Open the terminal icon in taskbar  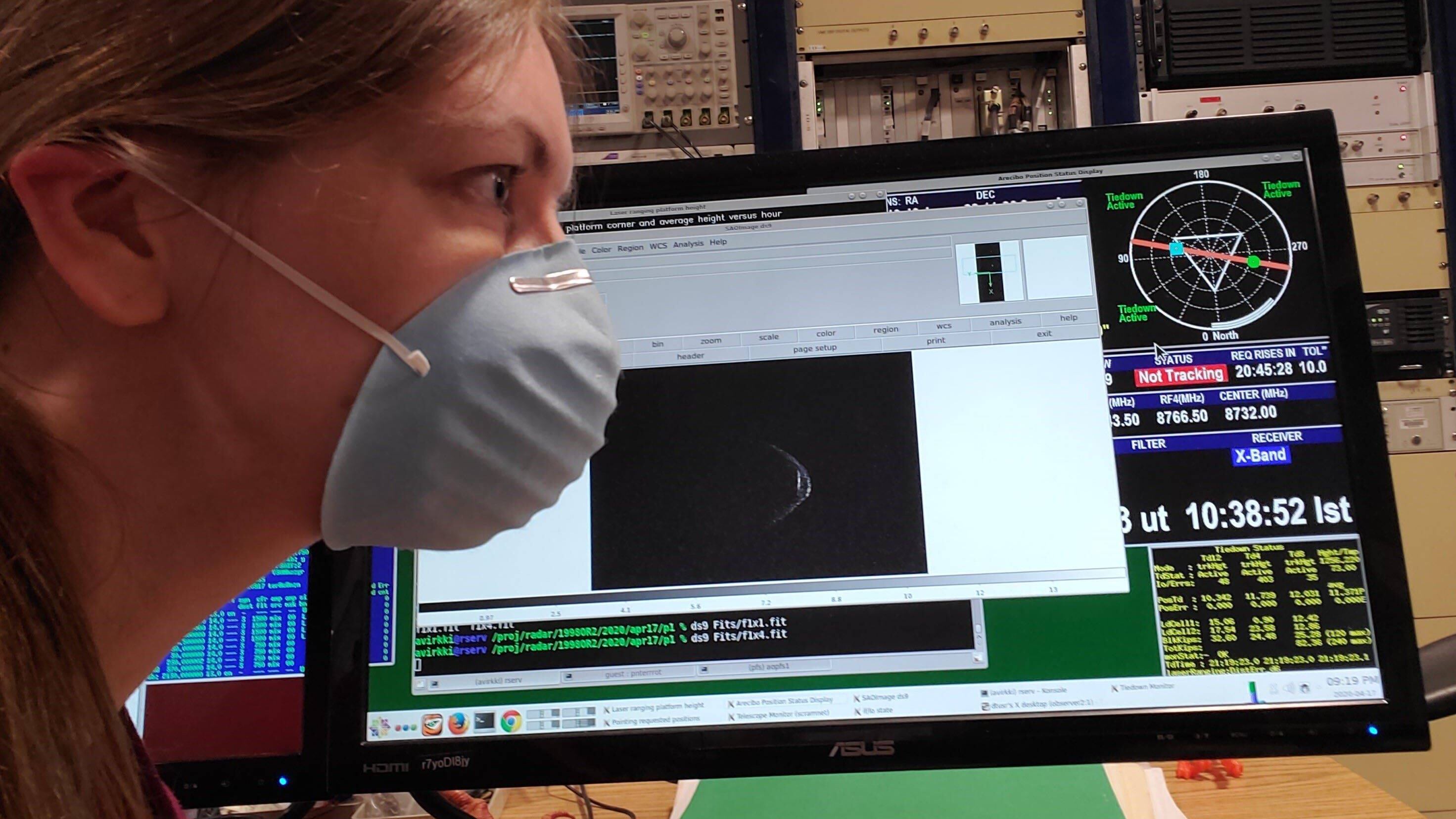click(x=484, y=722)
